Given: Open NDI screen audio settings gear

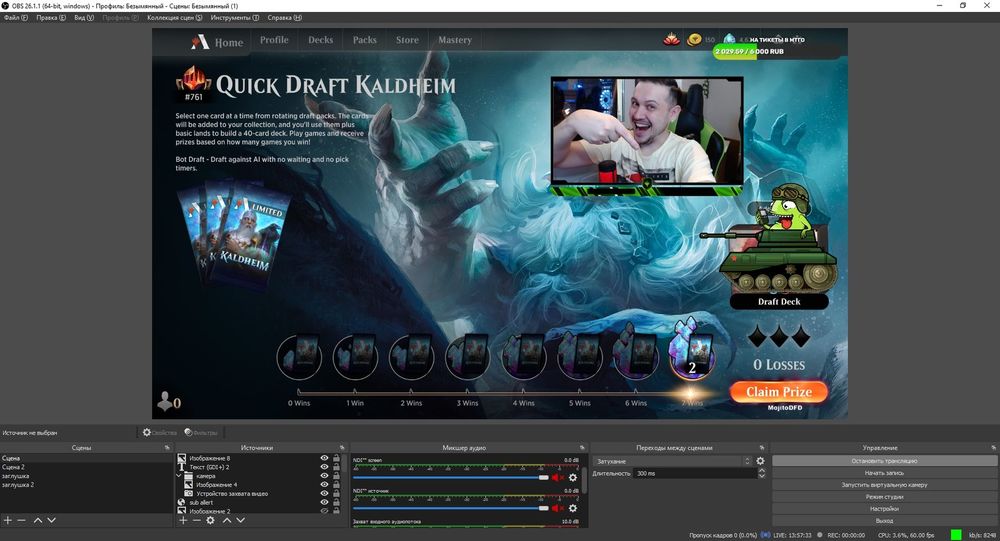Looking at the screenshot, I should coord(573,478).
